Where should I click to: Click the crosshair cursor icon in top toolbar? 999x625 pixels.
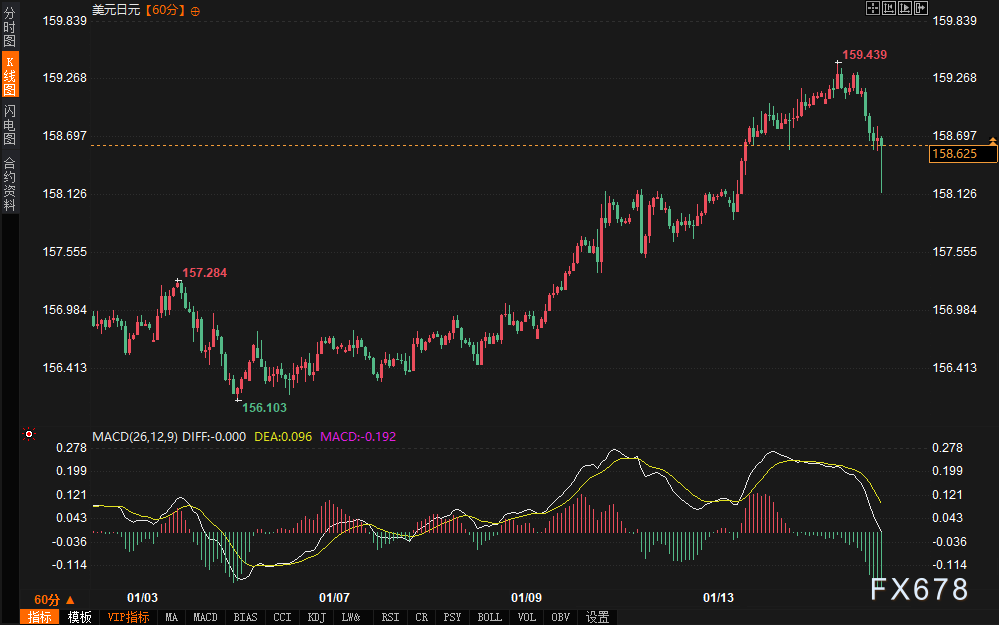coord(871,9)
